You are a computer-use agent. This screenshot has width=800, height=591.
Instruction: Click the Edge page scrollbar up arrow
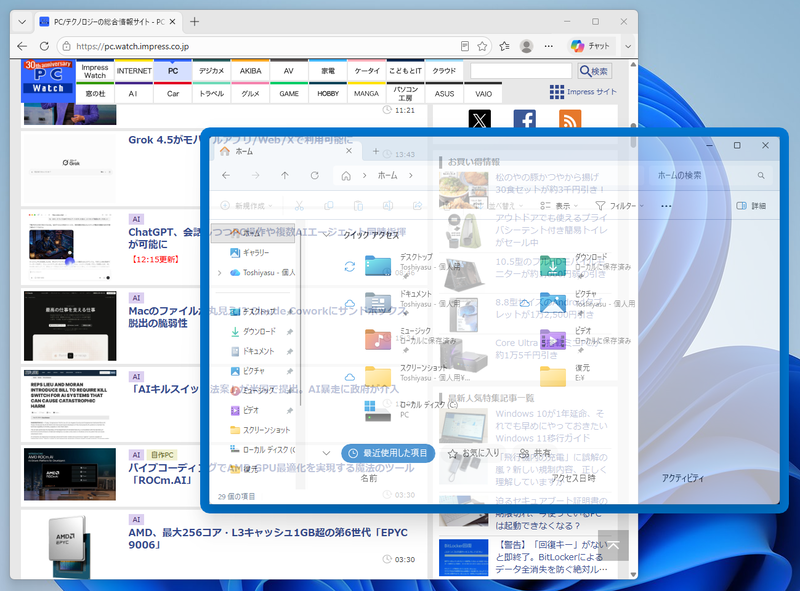pos(633,65)
